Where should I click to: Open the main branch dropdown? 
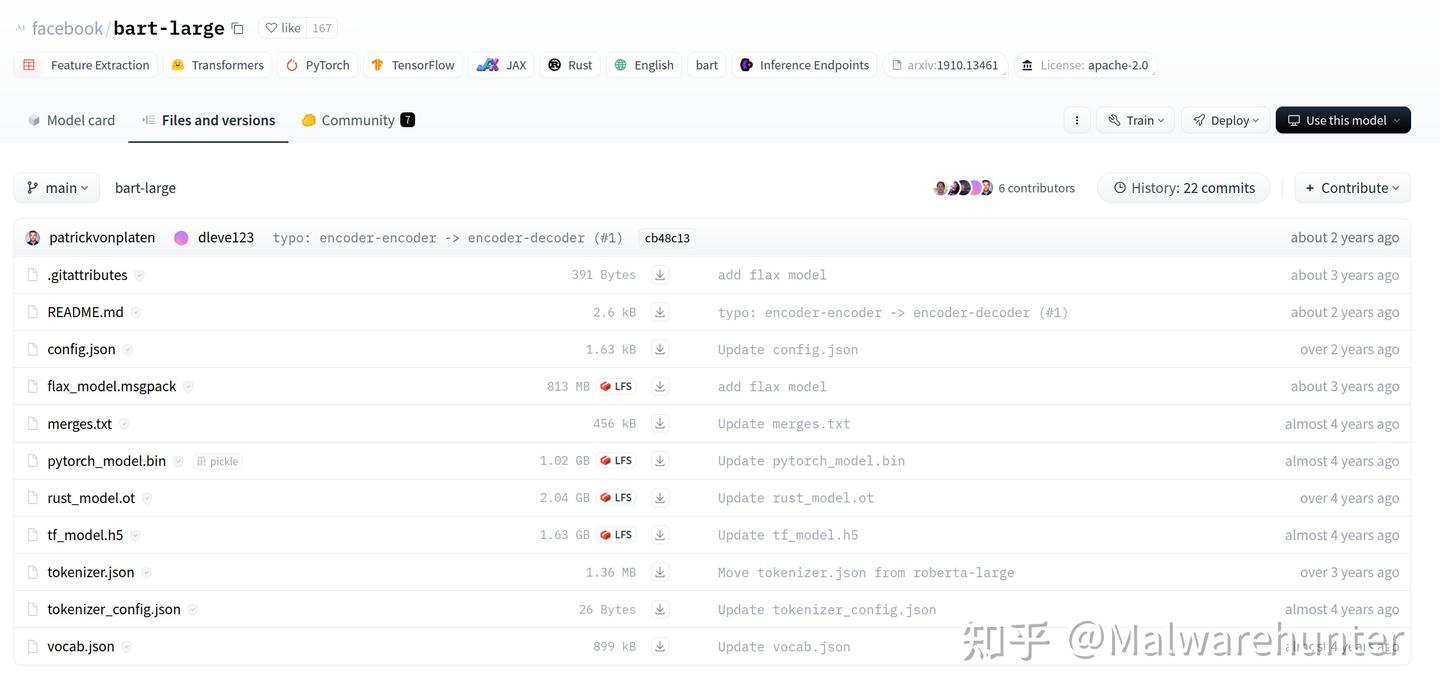click(57, 188)
